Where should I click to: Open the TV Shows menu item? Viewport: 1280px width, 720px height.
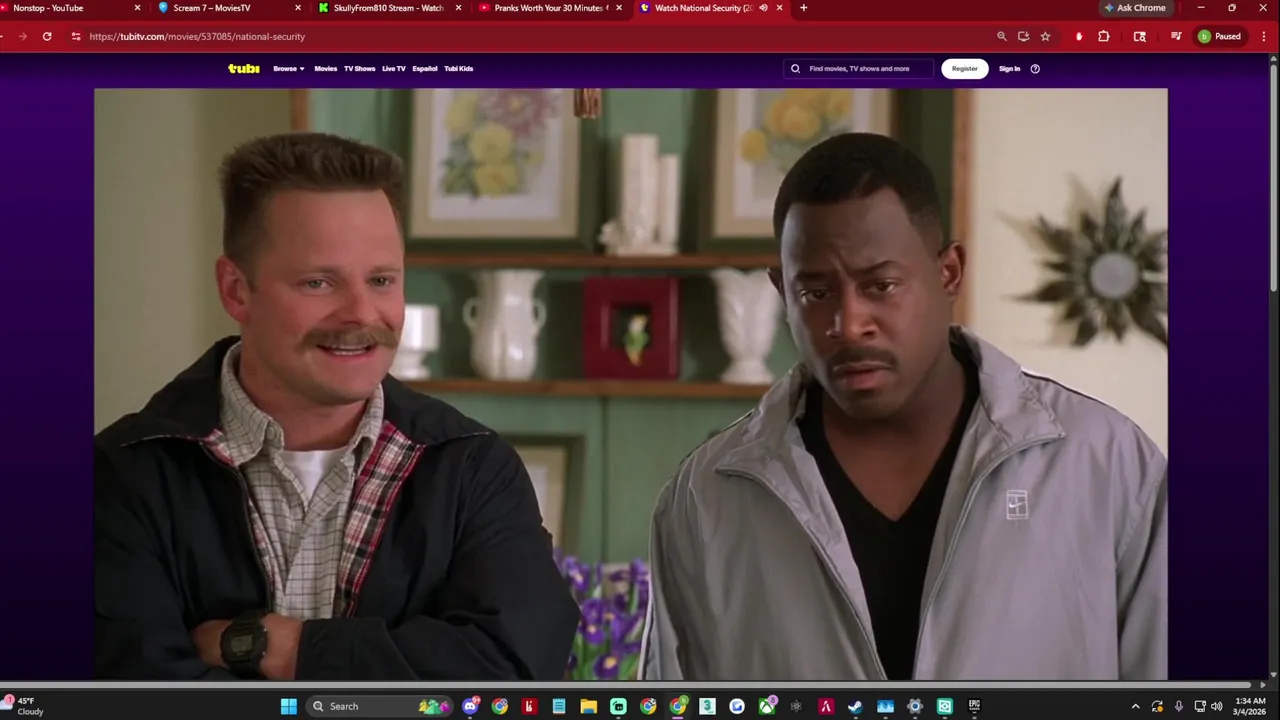(x=359, y=69)
